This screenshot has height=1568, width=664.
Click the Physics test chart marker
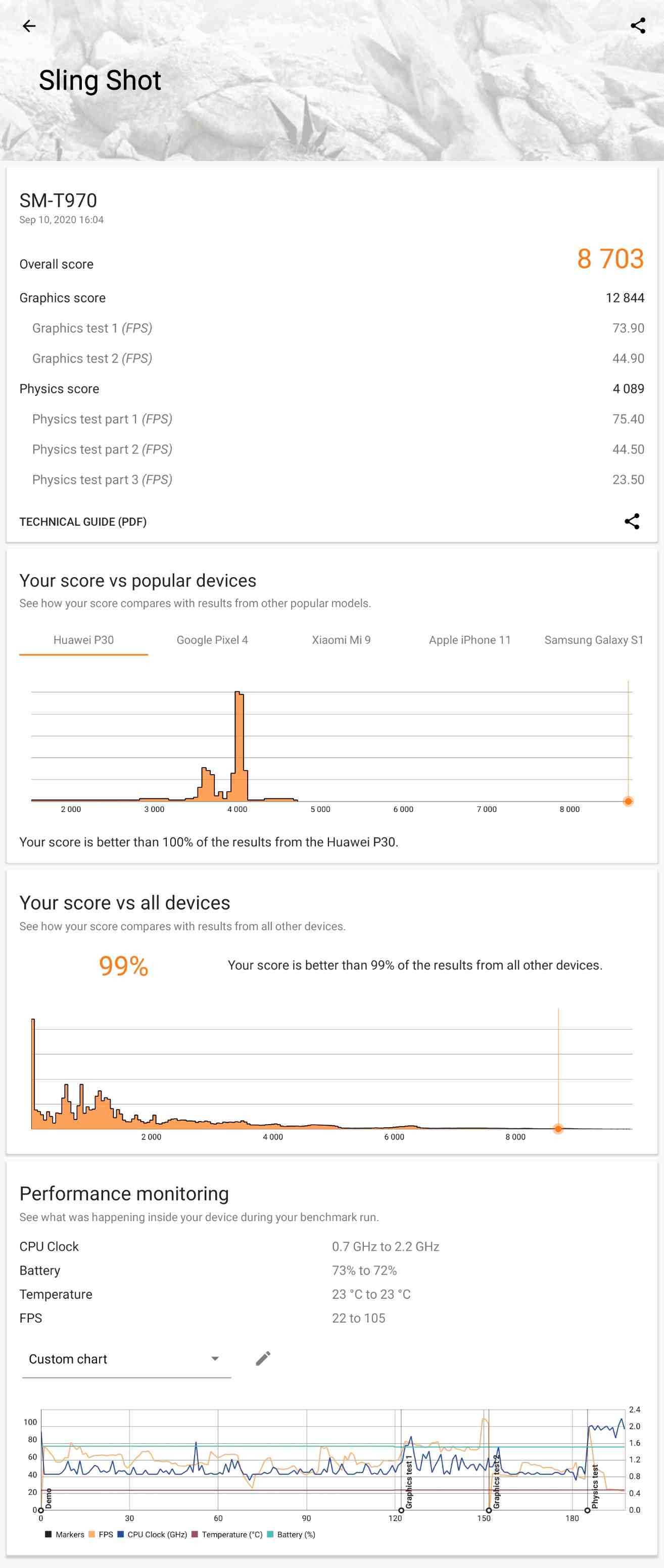click(587, 1510)
